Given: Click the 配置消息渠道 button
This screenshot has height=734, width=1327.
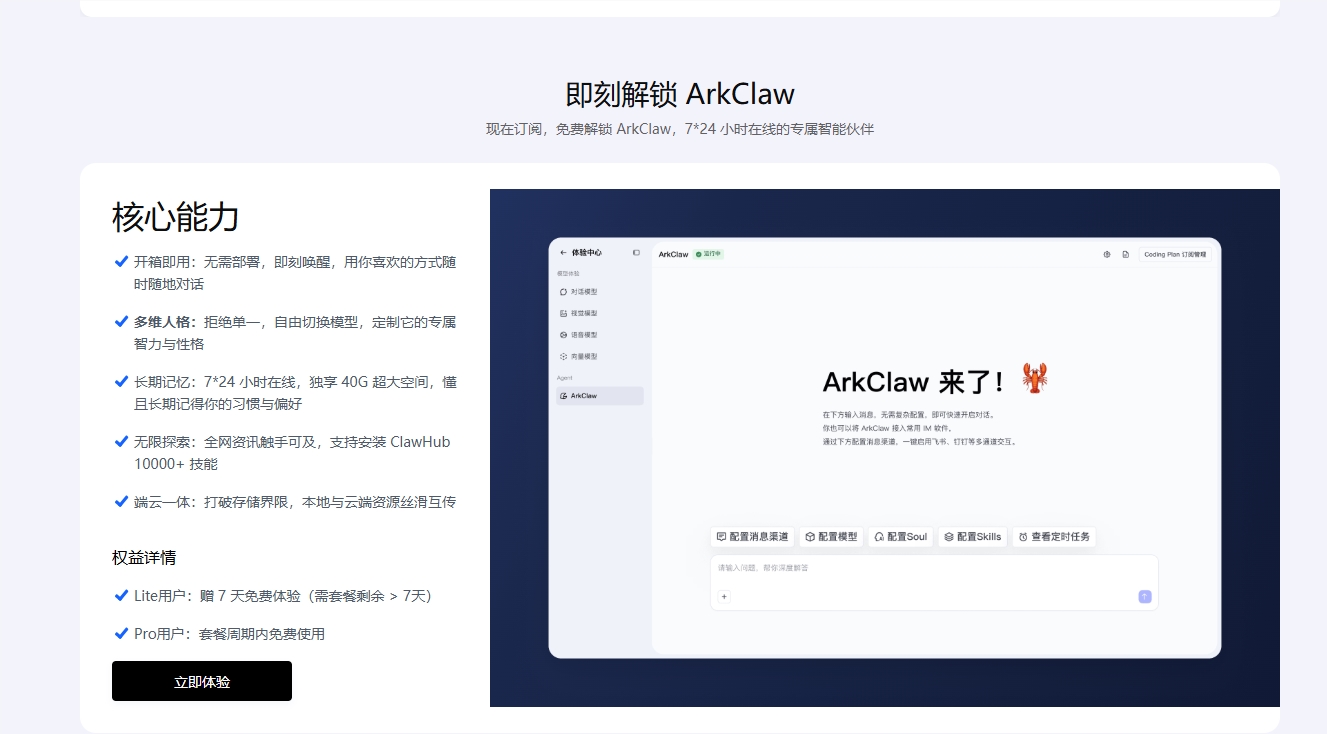Looking at the screenshot, I should tap(752, 536).
